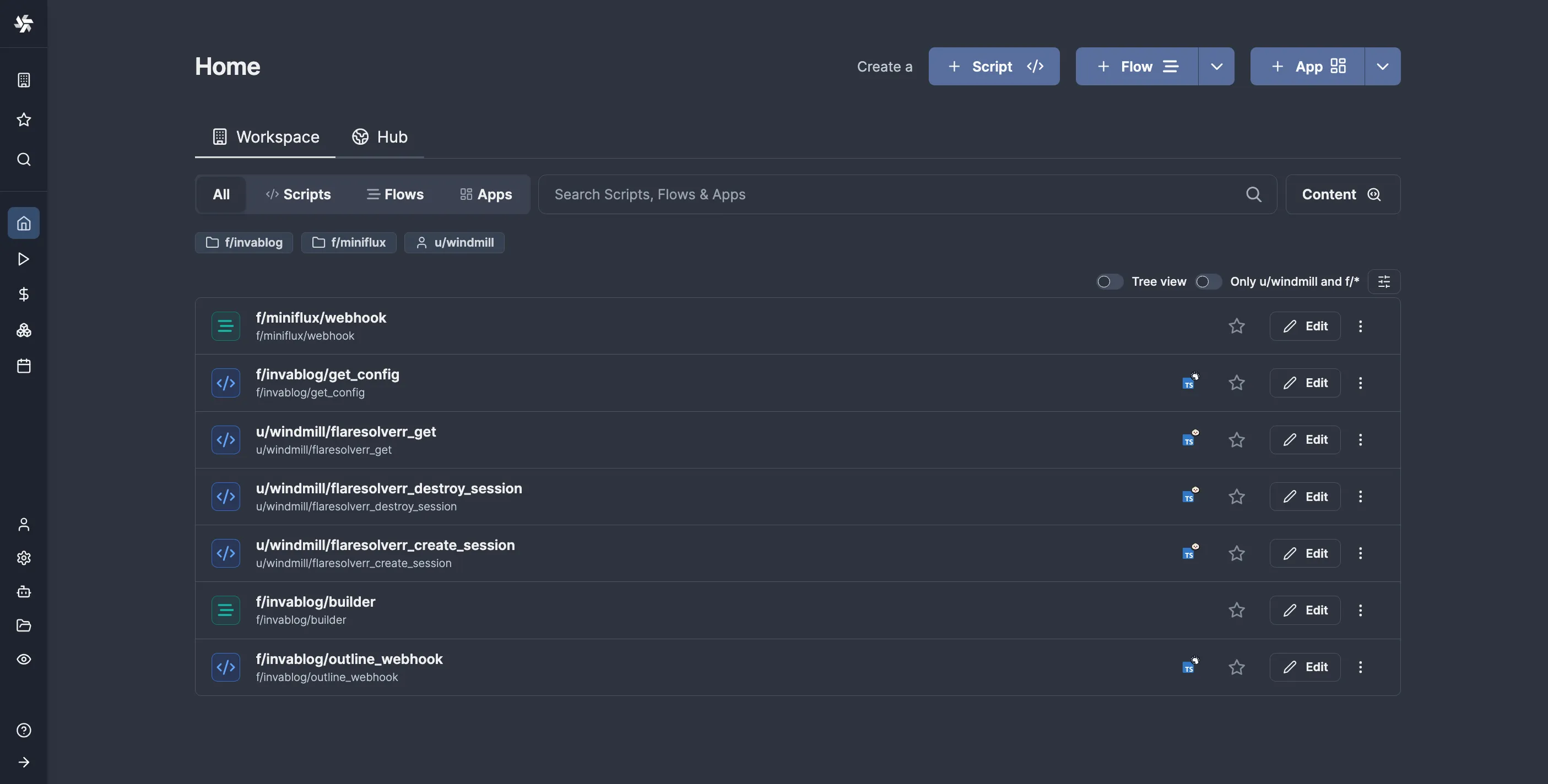This screenshot has width=1548, height=784.
Task: Open Schedules via the calendar icon
Action: tap(24, 366)
